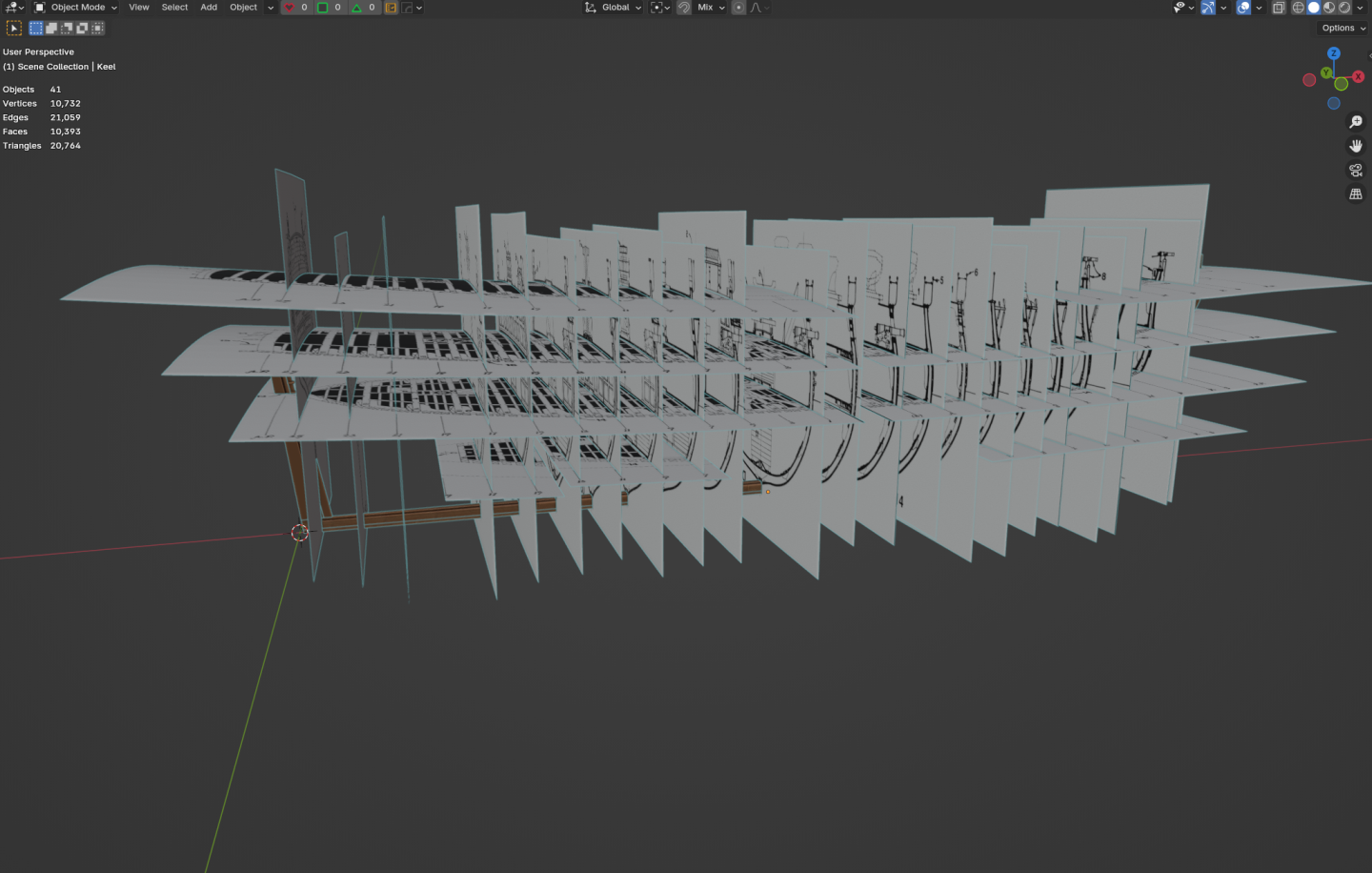Click the Z axis on the navigation gizmo
The height and width of the screenshot is (873, 1372).
[x=1334, y=53]
